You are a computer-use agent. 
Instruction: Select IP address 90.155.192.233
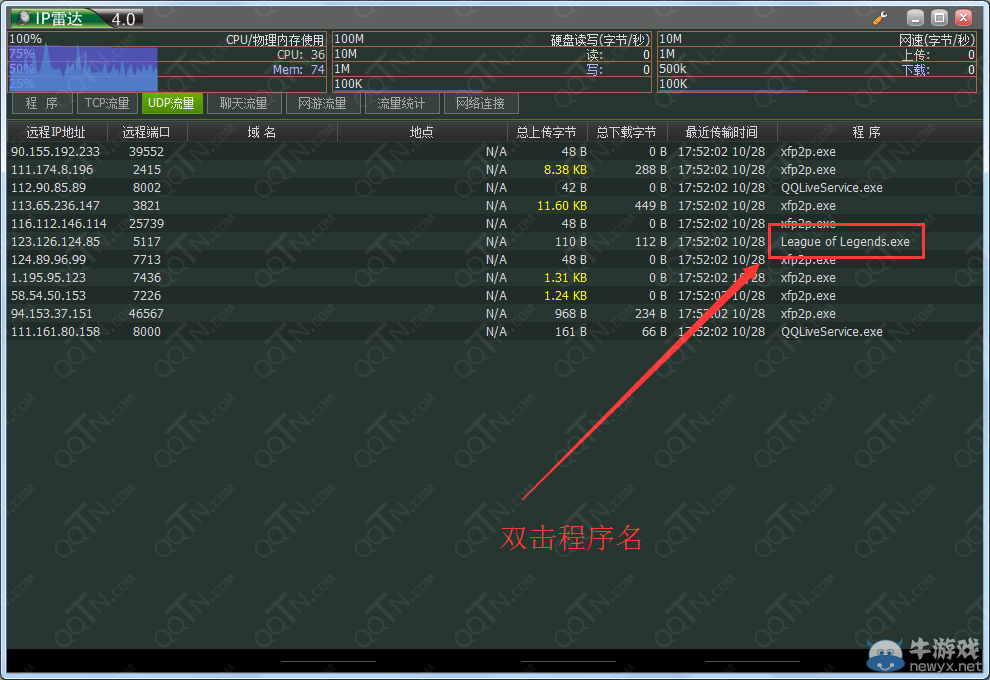click(x=56, y=152)
